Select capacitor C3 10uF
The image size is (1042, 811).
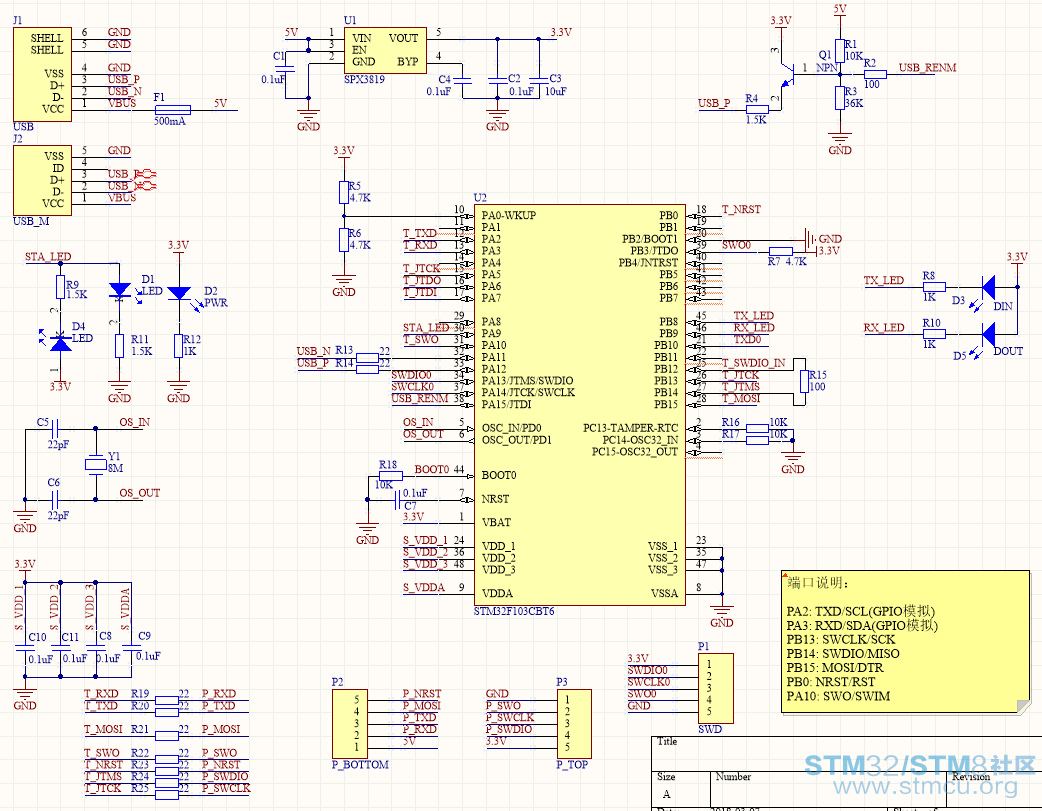(x=538, y=80)
